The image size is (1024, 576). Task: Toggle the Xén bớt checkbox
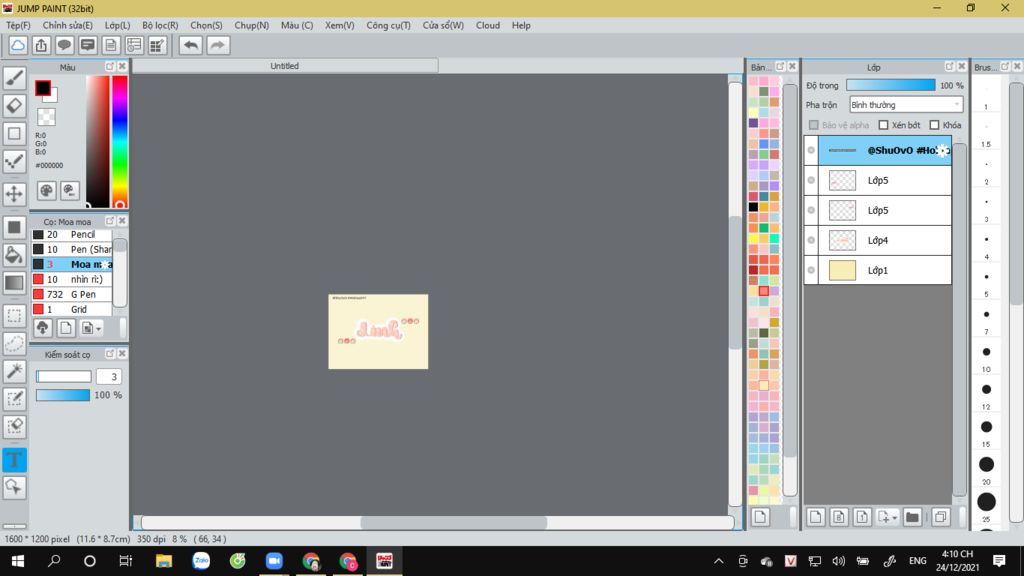[883, 125]
